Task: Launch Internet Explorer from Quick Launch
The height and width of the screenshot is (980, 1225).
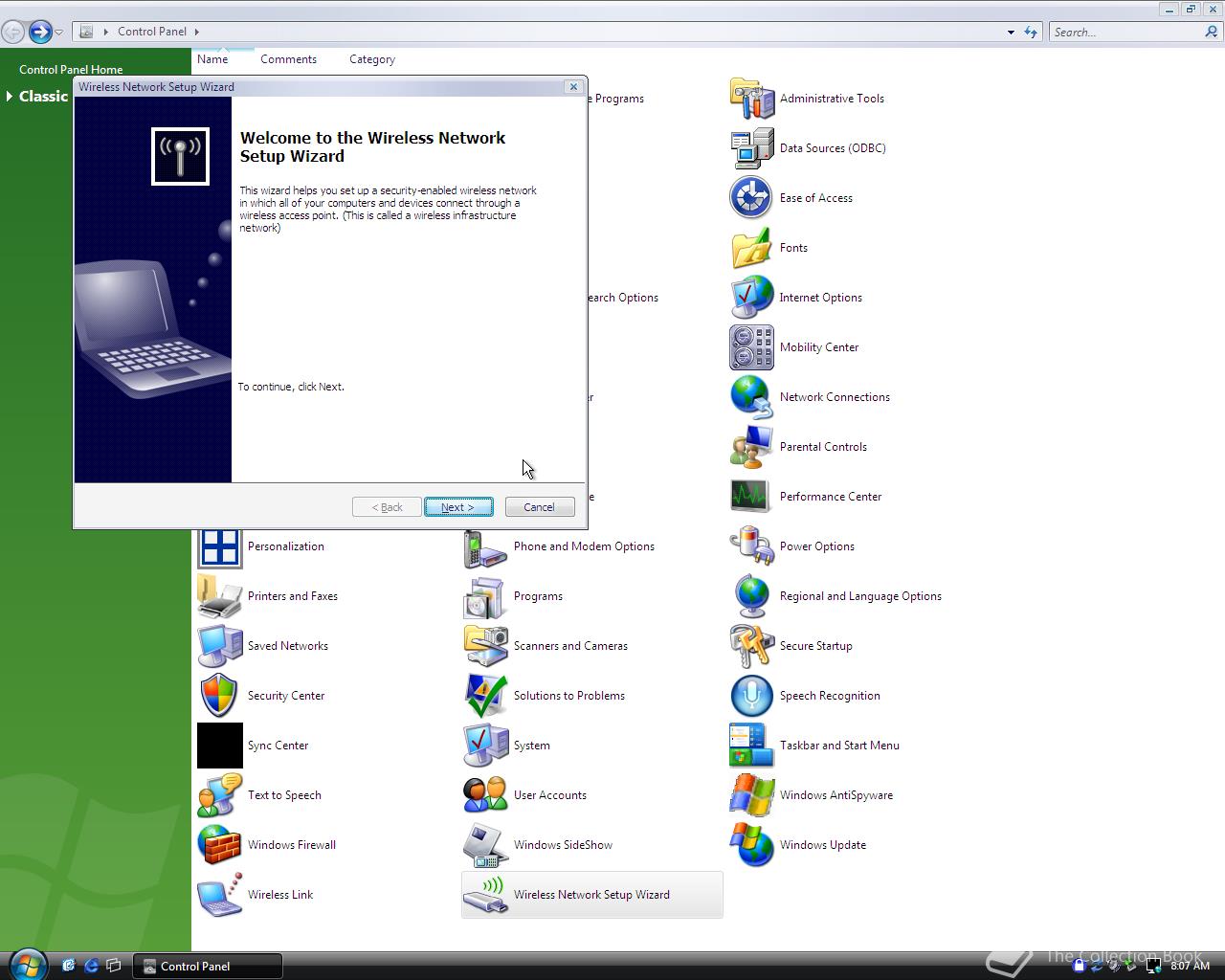Action: coord(91,966)
